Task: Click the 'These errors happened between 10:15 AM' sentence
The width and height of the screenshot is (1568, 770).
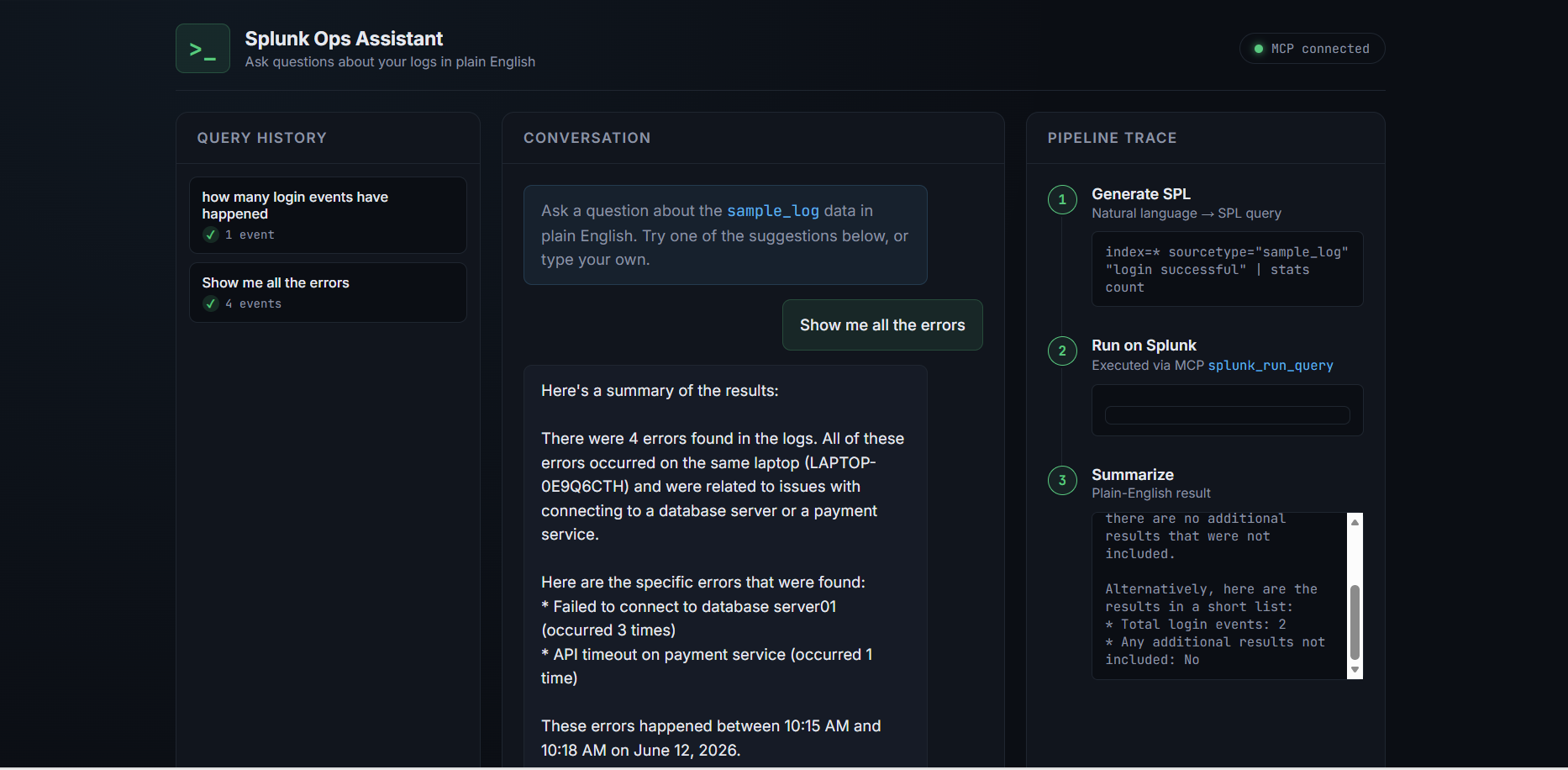Action: pos(711,738)
